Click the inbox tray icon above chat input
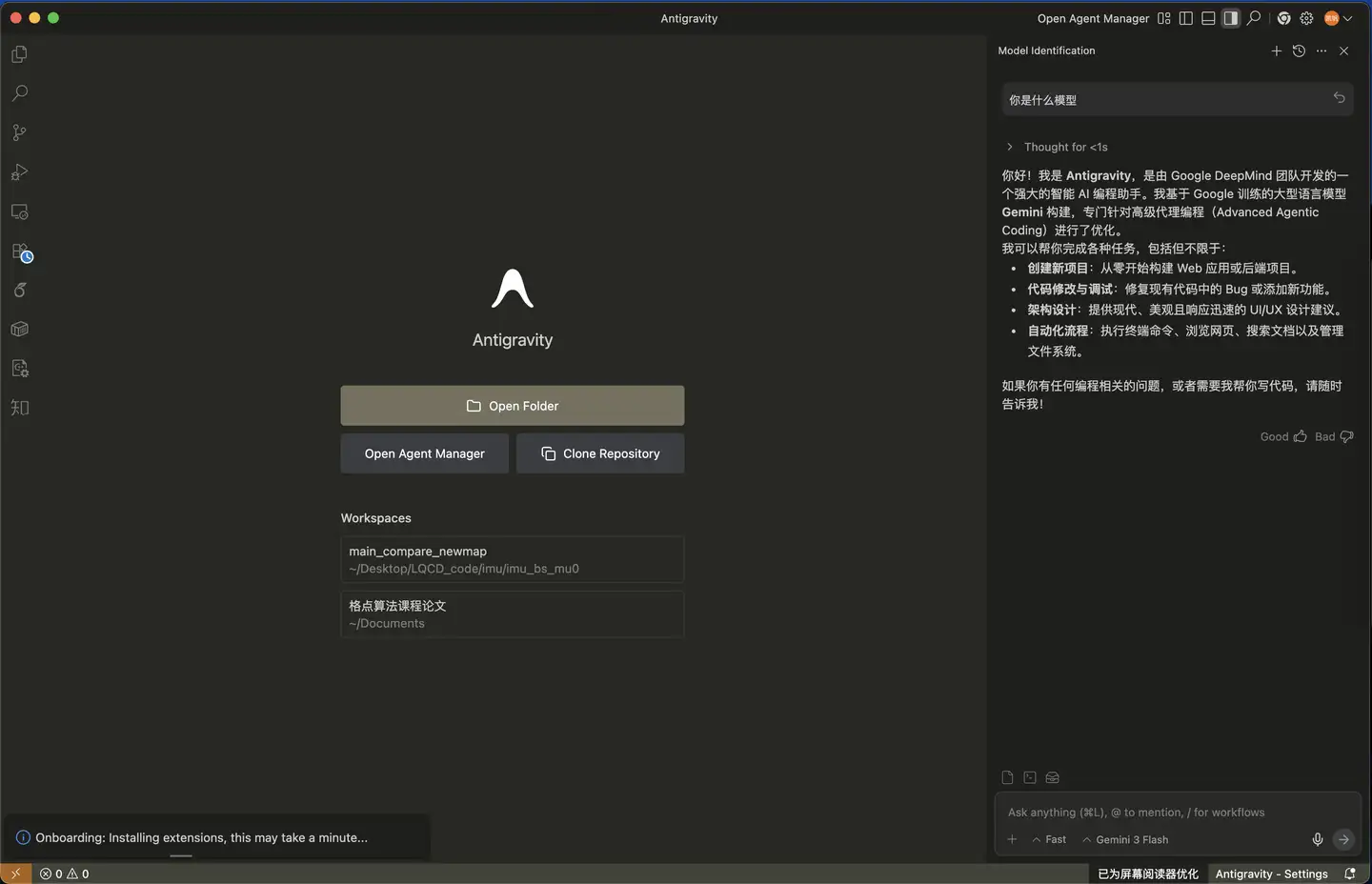 click(x=1053, y=777)
